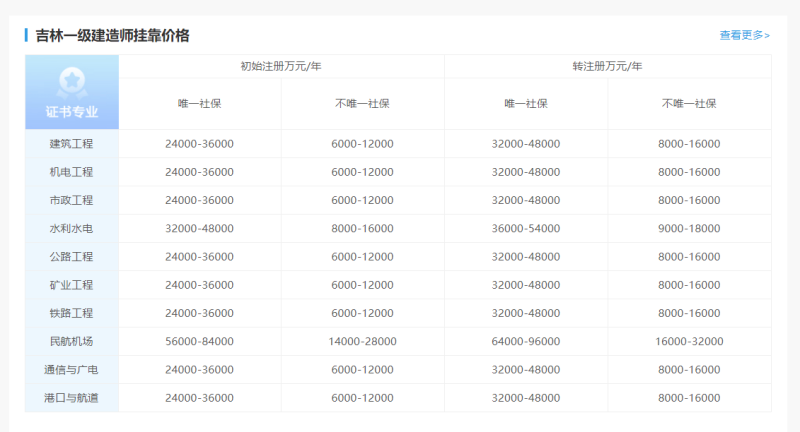Screen dimensions: 800x432
Task: Select the 港口与航道 row label
Action: click(x=71, y=398)
